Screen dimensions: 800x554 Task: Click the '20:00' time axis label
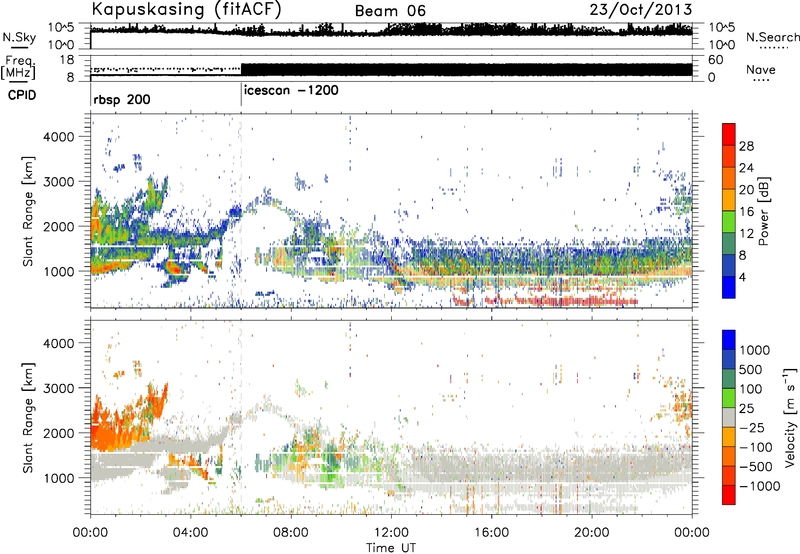[x=591, y=533]
